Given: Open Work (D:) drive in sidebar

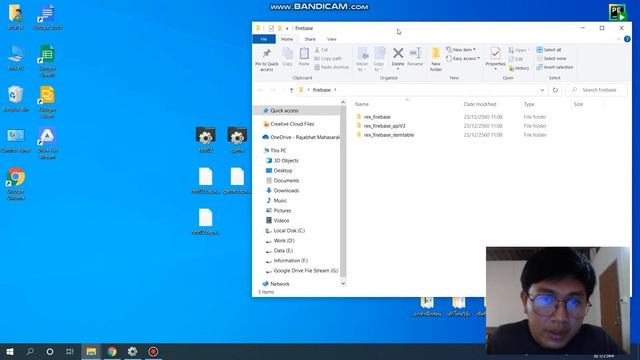Looking at the screenshot, I should point(284,240).
